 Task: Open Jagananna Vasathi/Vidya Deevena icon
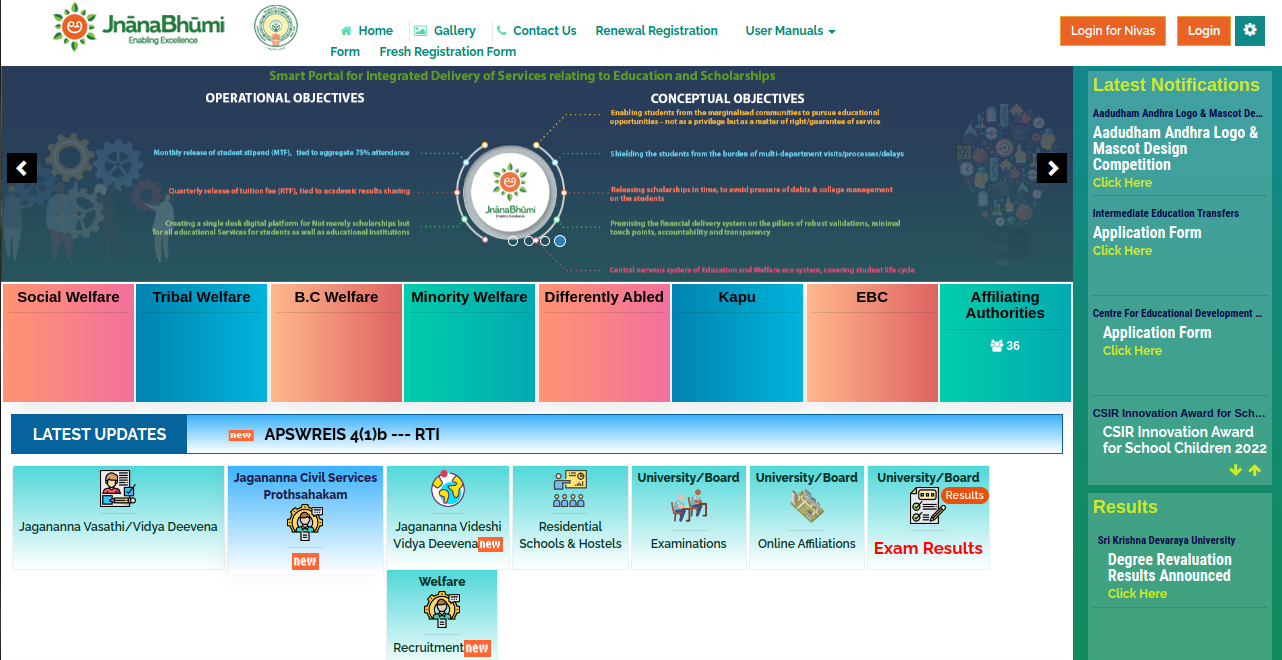pyautogui.click(x=118, y=489)
